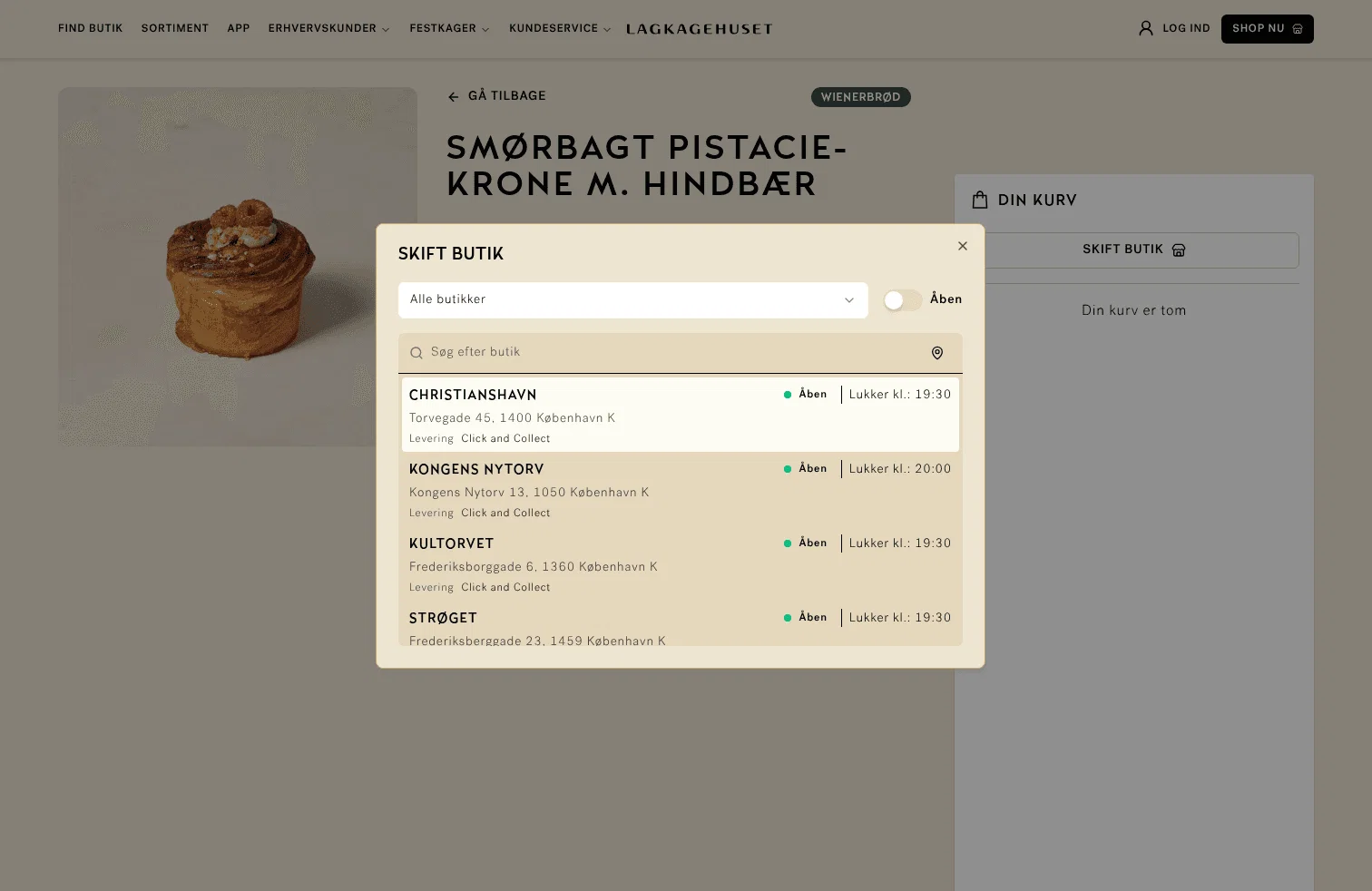Close the Skift Butik dialog
Image resolution: width=1372 pixels, height=891 pixels.
click(963, 246)
